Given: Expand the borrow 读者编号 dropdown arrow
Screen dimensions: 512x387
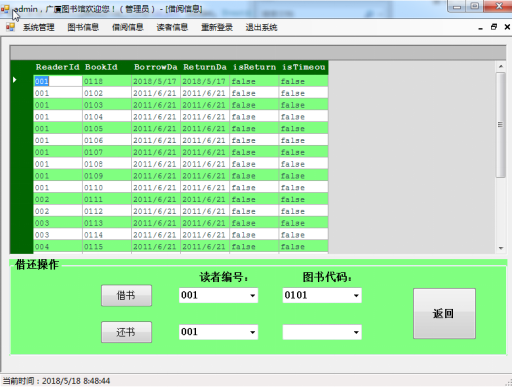Looking at the screenshot, I should 252,295.
